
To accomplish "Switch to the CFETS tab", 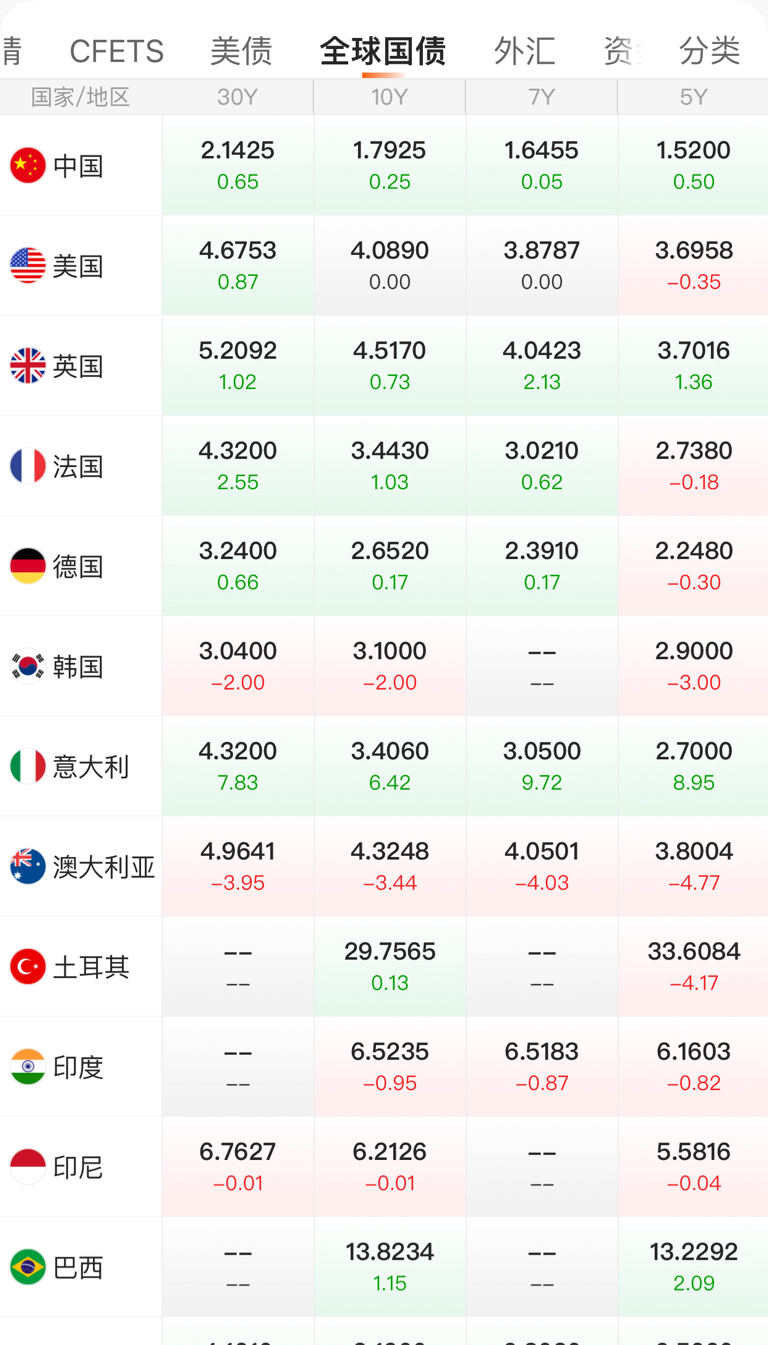I will point(117,51).
